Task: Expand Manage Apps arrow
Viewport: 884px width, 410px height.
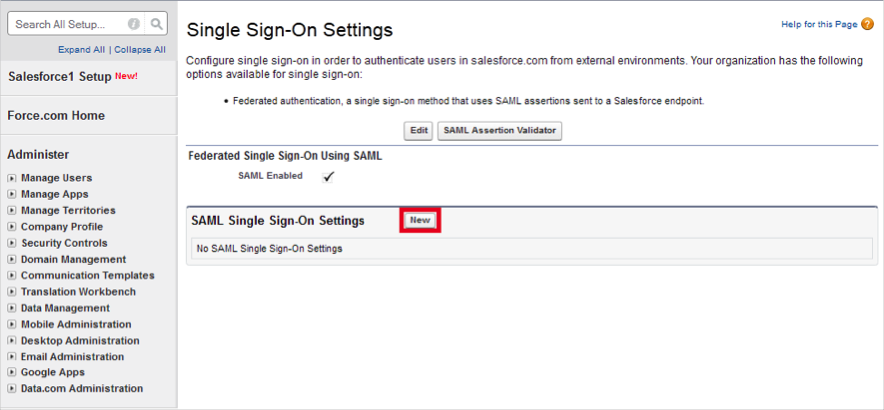Action: [12, 194]
